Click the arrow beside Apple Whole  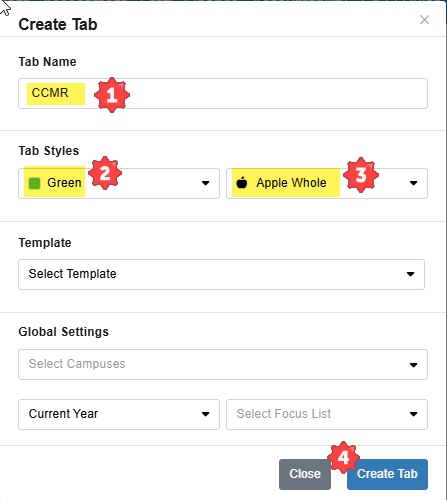point(413,183)
